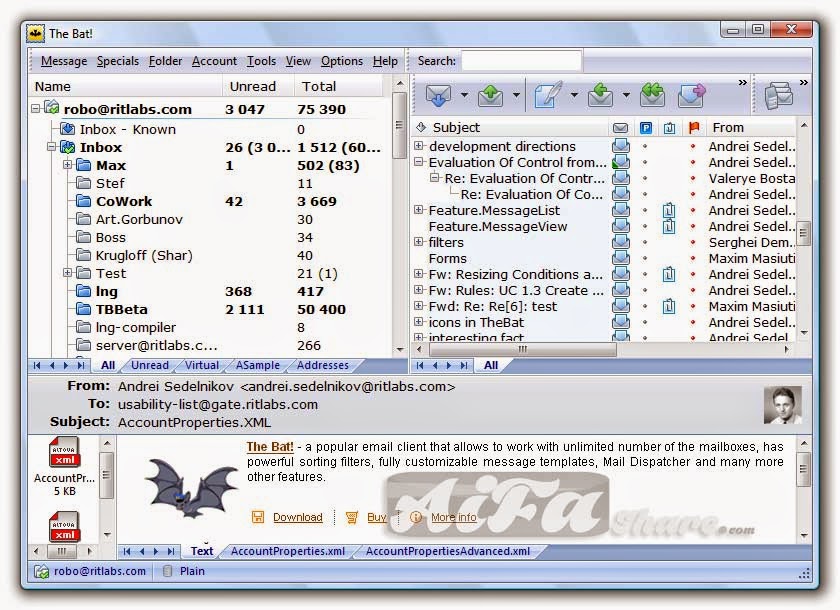Click the attachment clip on Feature.MessageList row
The image size is (840, 610).
click(x=669, y=210)
